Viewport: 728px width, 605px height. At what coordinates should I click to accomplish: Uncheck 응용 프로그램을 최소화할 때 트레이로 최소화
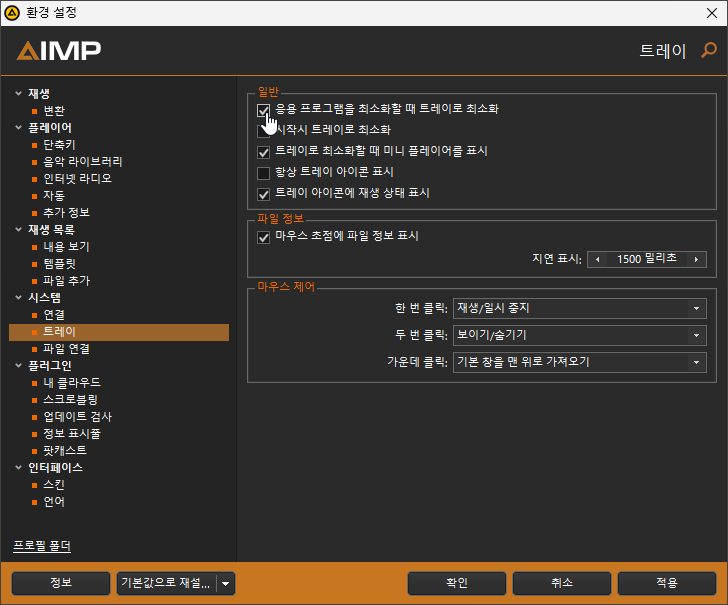pos(263,110)
